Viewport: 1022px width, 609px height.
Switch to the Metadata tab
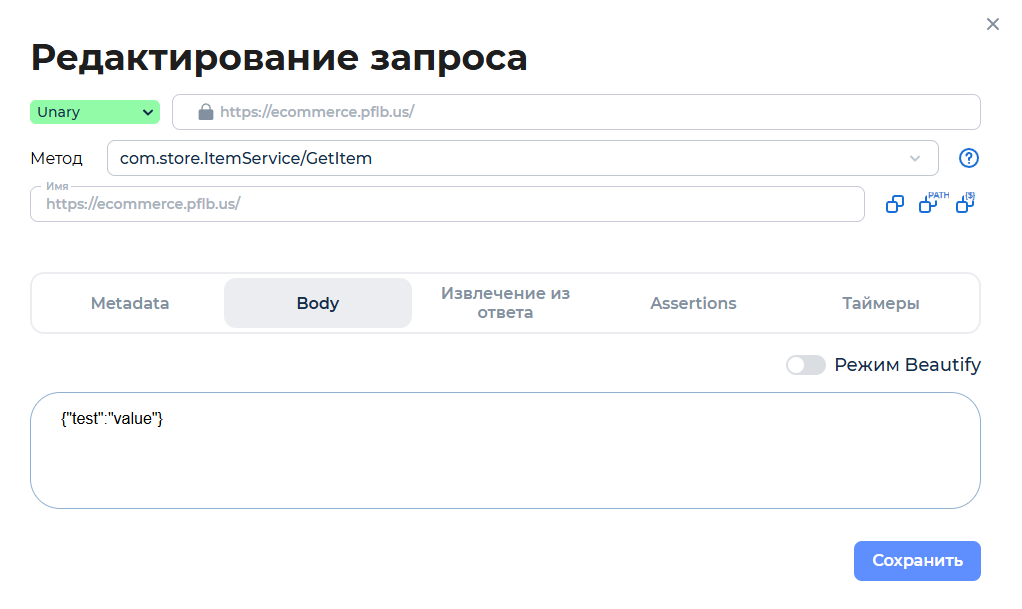click(x=129, y=302)
